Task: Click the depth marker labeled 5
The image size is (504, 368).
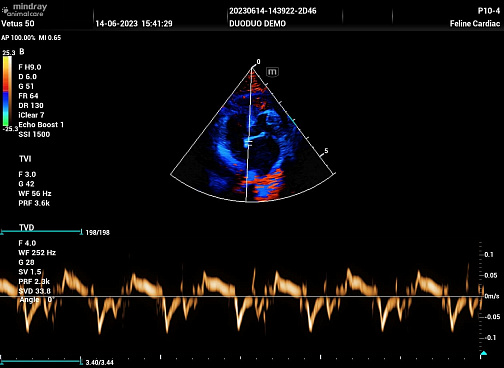Action: pyautogui.click(x=326, y=151)
